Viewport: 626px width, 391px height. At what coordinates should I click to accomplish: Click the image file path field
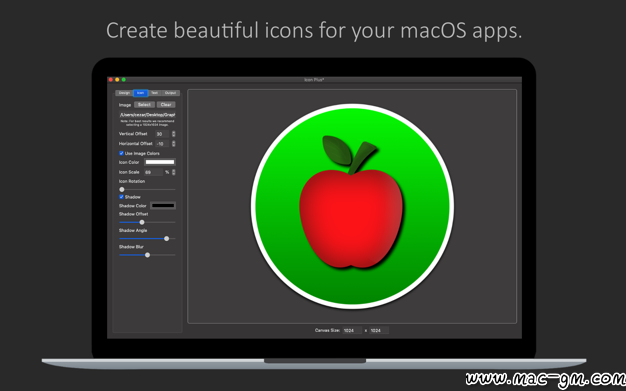pos(147,115)
